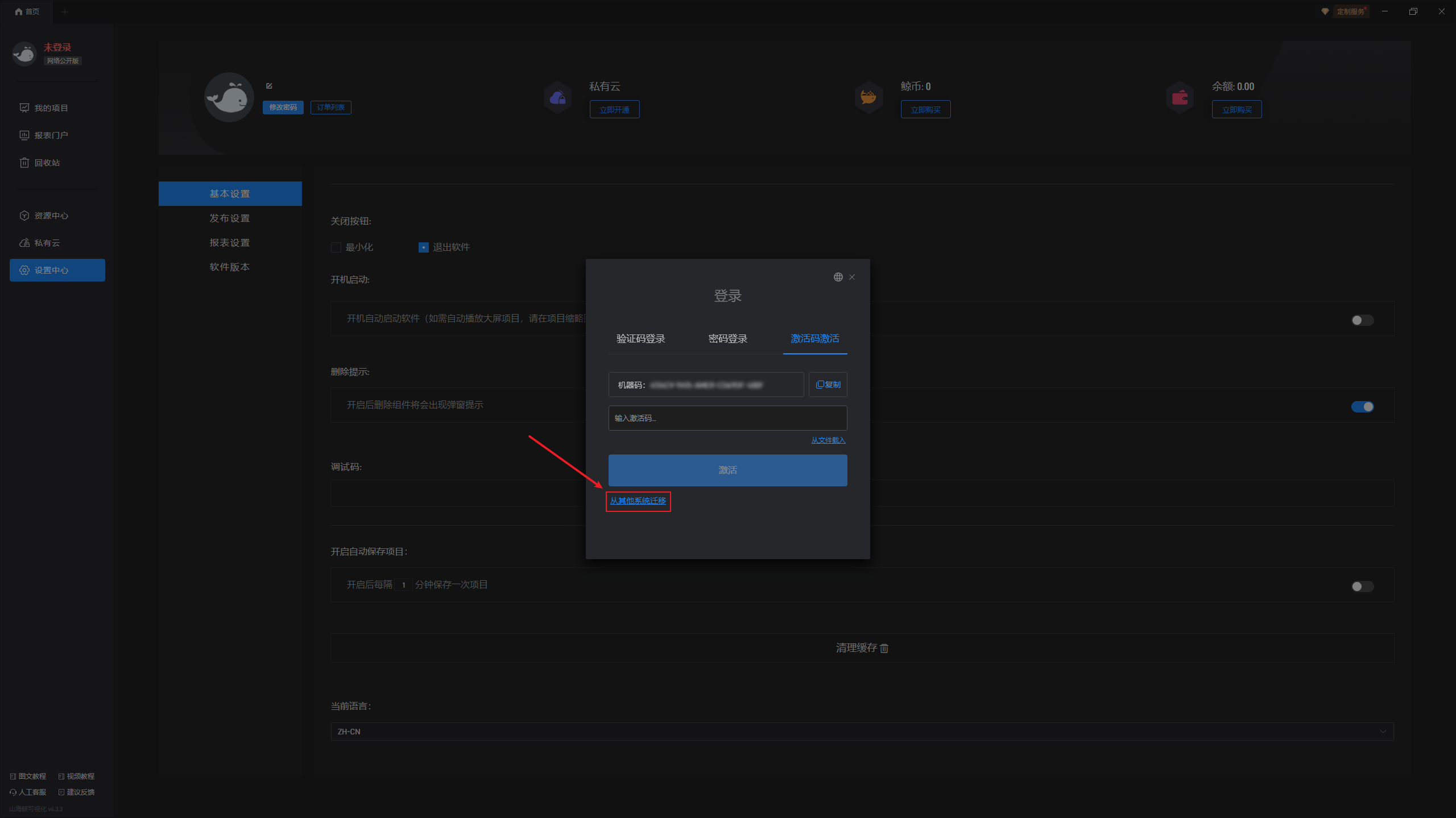Click the edit profile pencil icon
This screenshot has height=818, width=1456.
pyautogui.click(x=269, y=86)
